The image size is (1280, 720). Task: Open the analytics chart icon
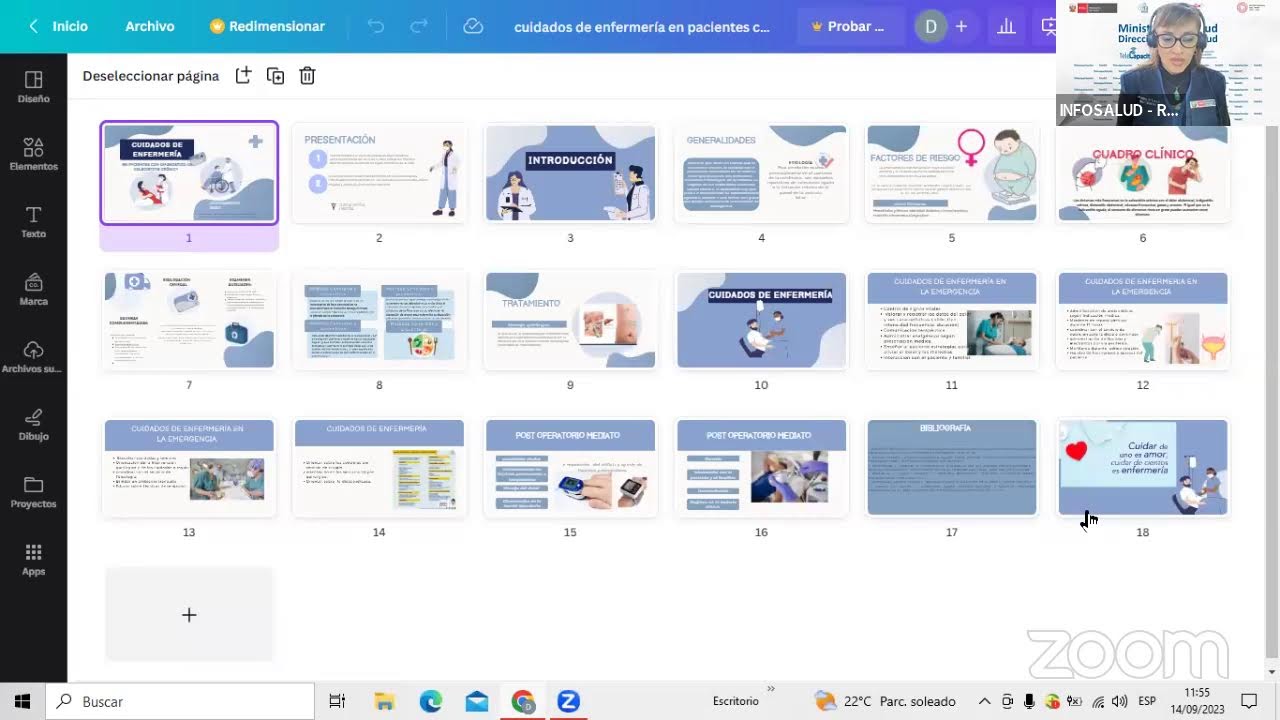pos(1006,26)
